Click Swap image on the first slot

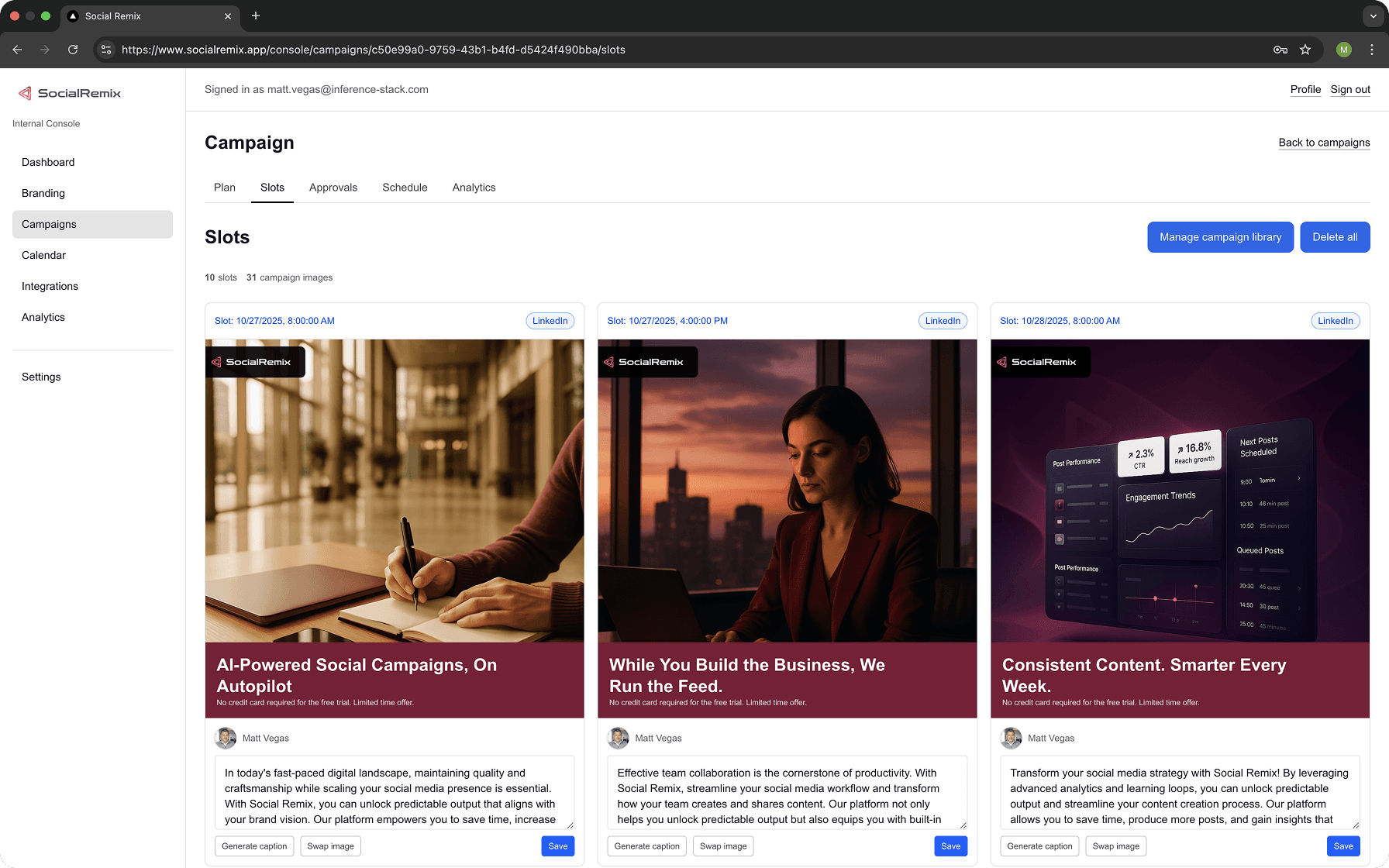(x=330, y=846)
